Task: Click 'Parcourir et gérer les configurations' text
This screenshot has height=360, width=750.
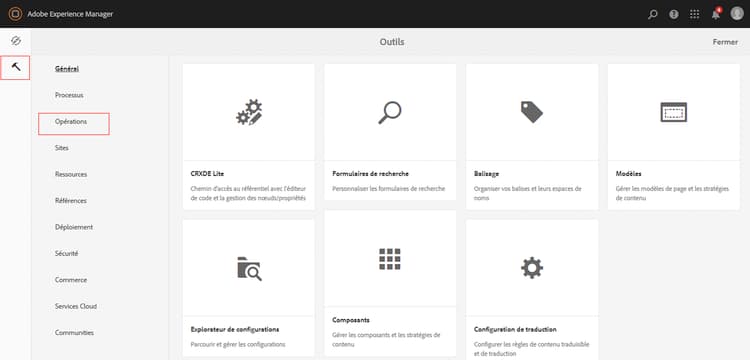Action: pos(238,345)
